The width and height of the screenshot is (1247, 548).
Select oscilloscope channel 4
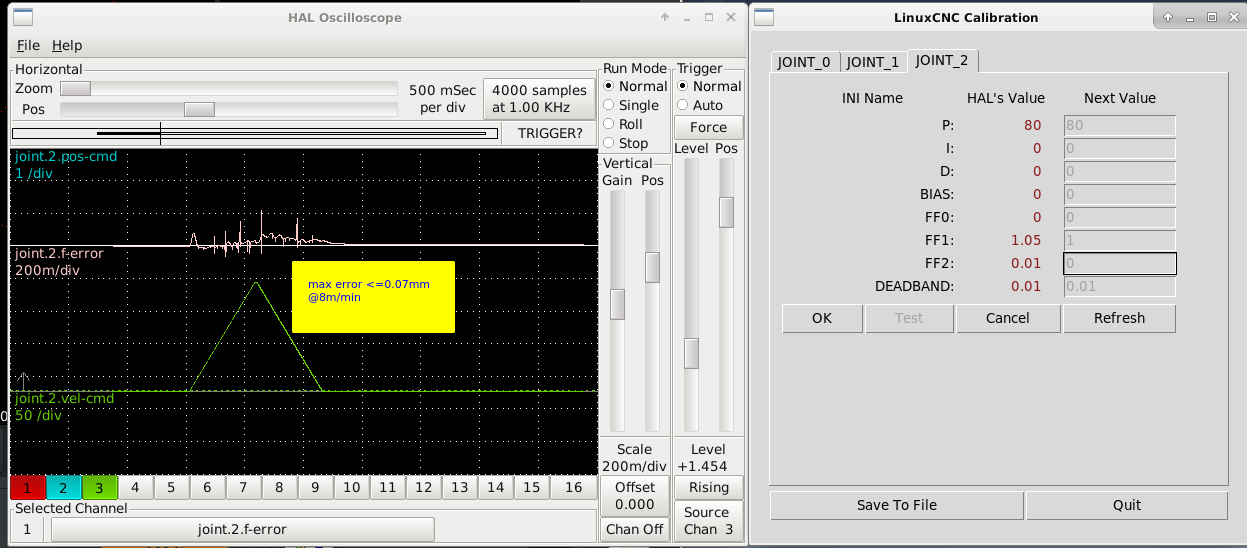point(135,487)
